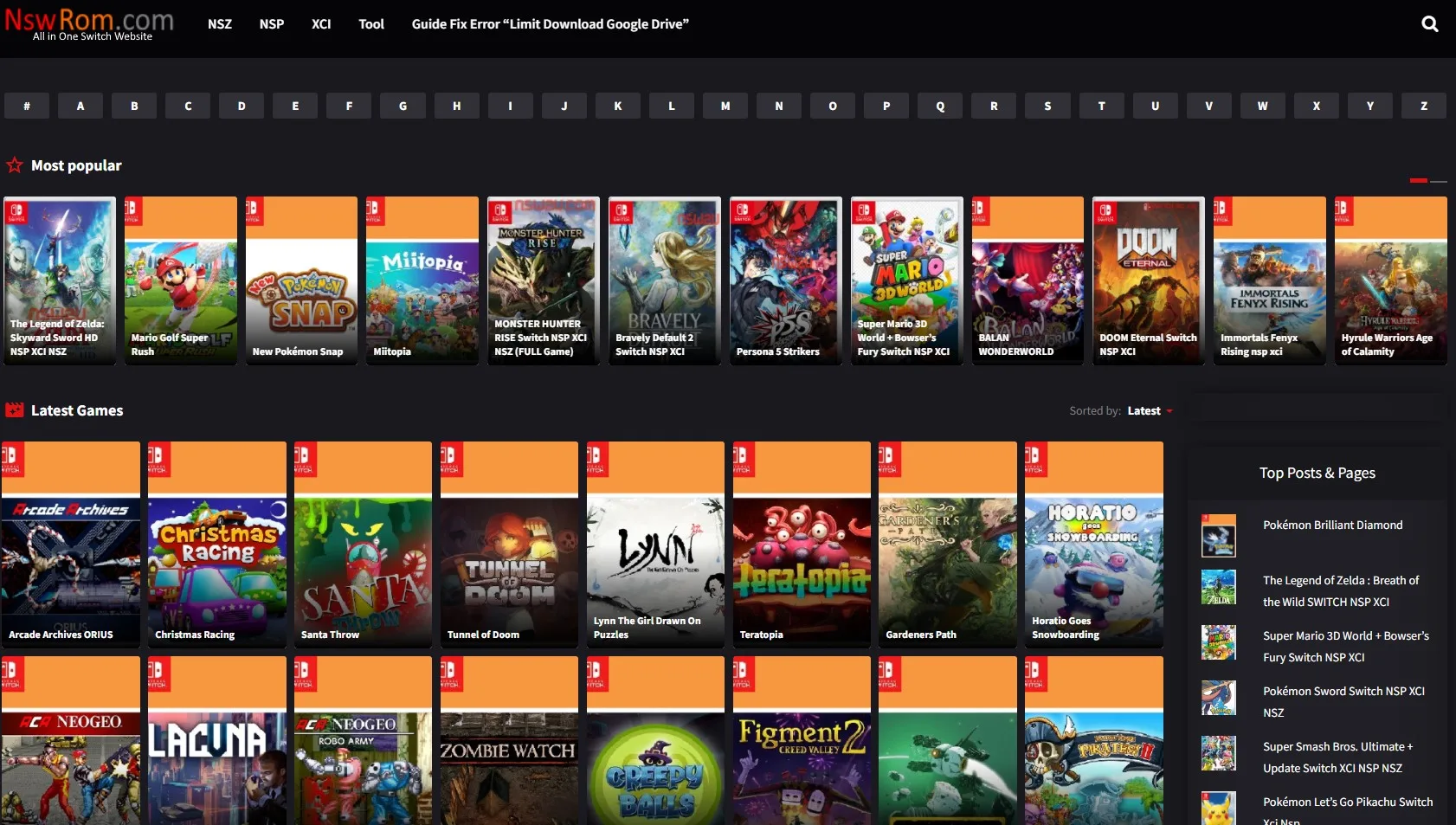Image resolution: width=1456 pixels, height=825 pixels.
Task: Open Pokémon Brilliant Diamond top post link
Action: click(x=1333, y=525)
